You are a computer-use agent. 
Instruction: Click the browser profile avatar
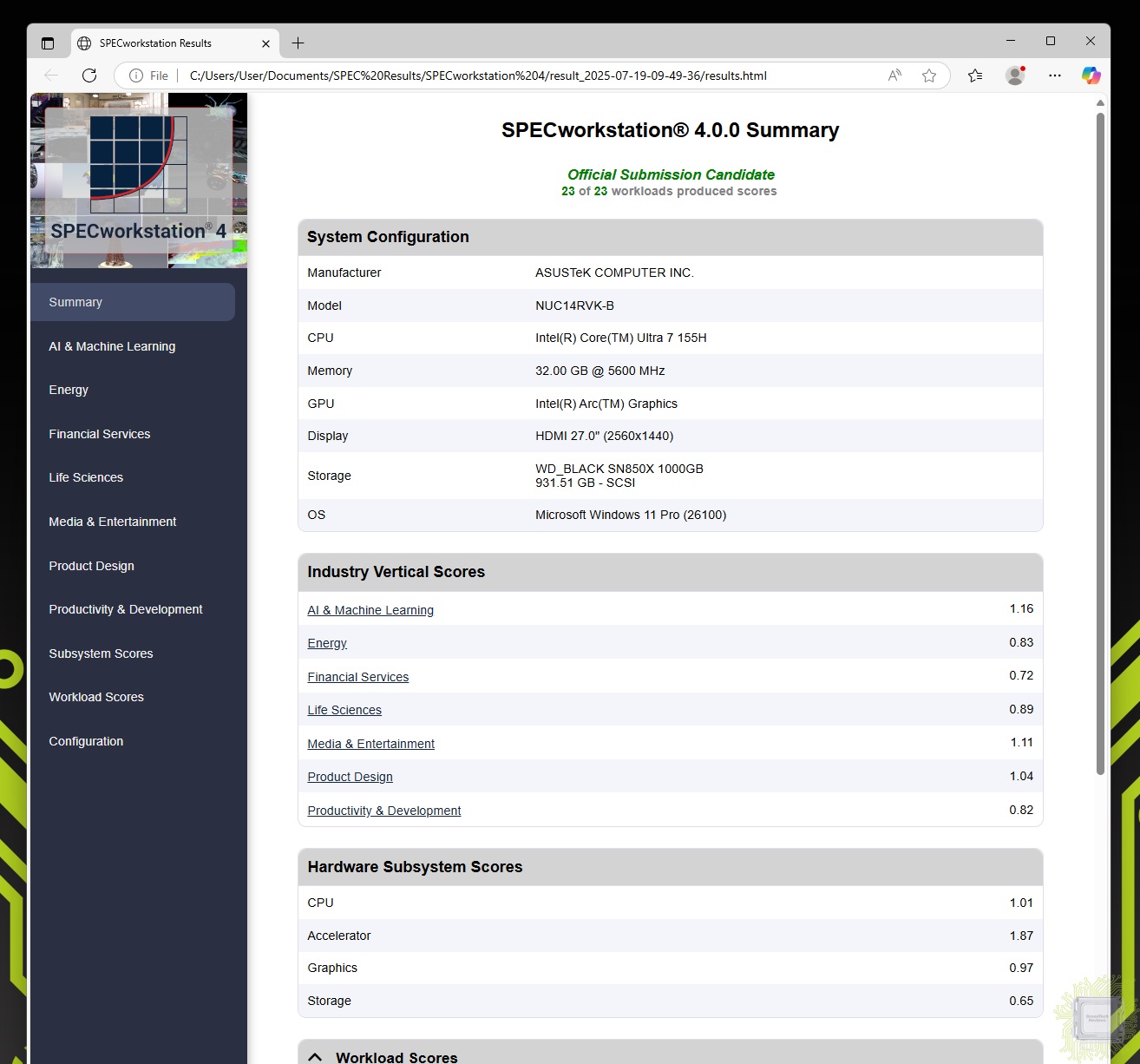pyautogui.click(x=1015, y=76)
